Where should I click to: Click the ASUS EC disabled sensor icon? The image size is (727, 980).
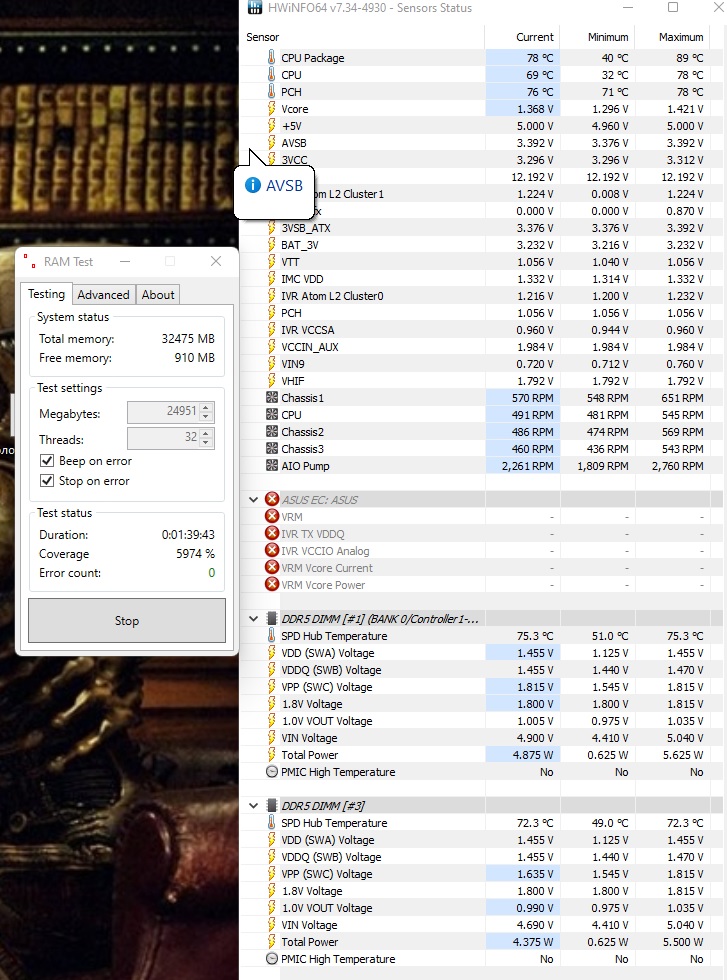pyautogui.click(x=272, y=499)
